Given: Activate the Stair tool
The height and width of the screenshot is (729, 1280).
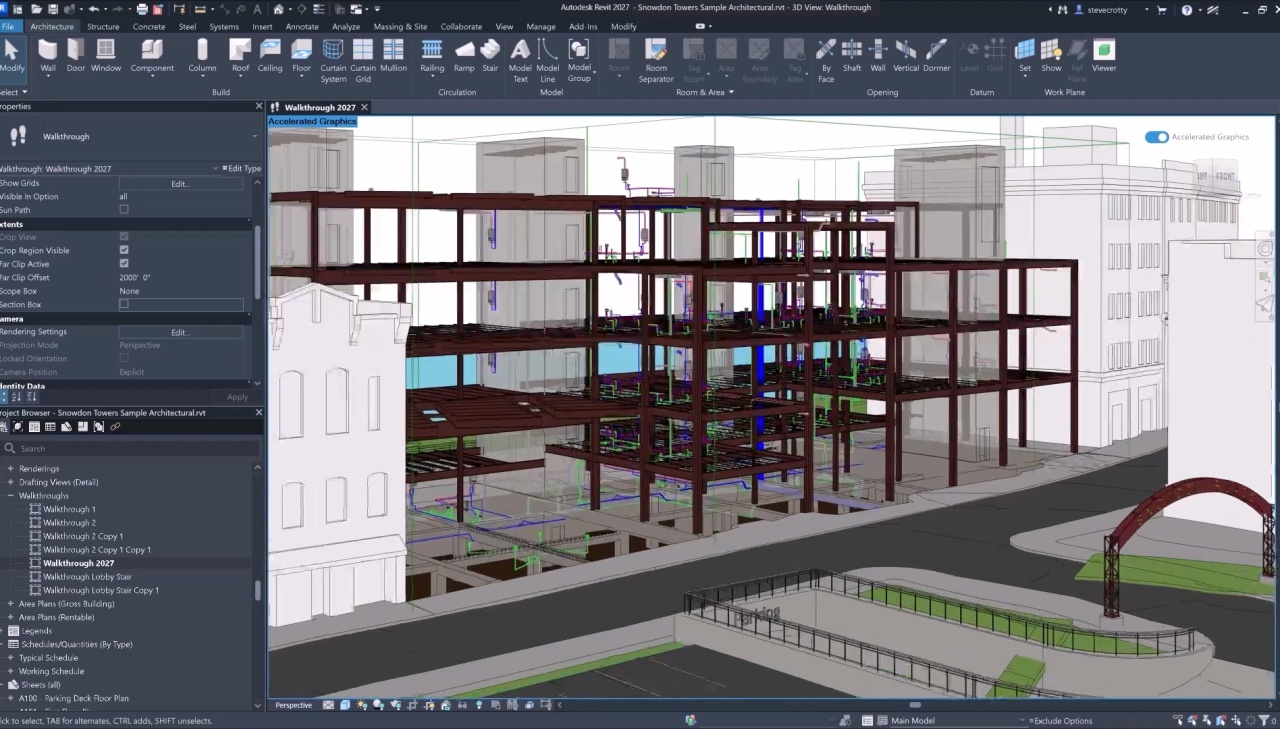Looking at the screenshot, I should pos(490,55).
